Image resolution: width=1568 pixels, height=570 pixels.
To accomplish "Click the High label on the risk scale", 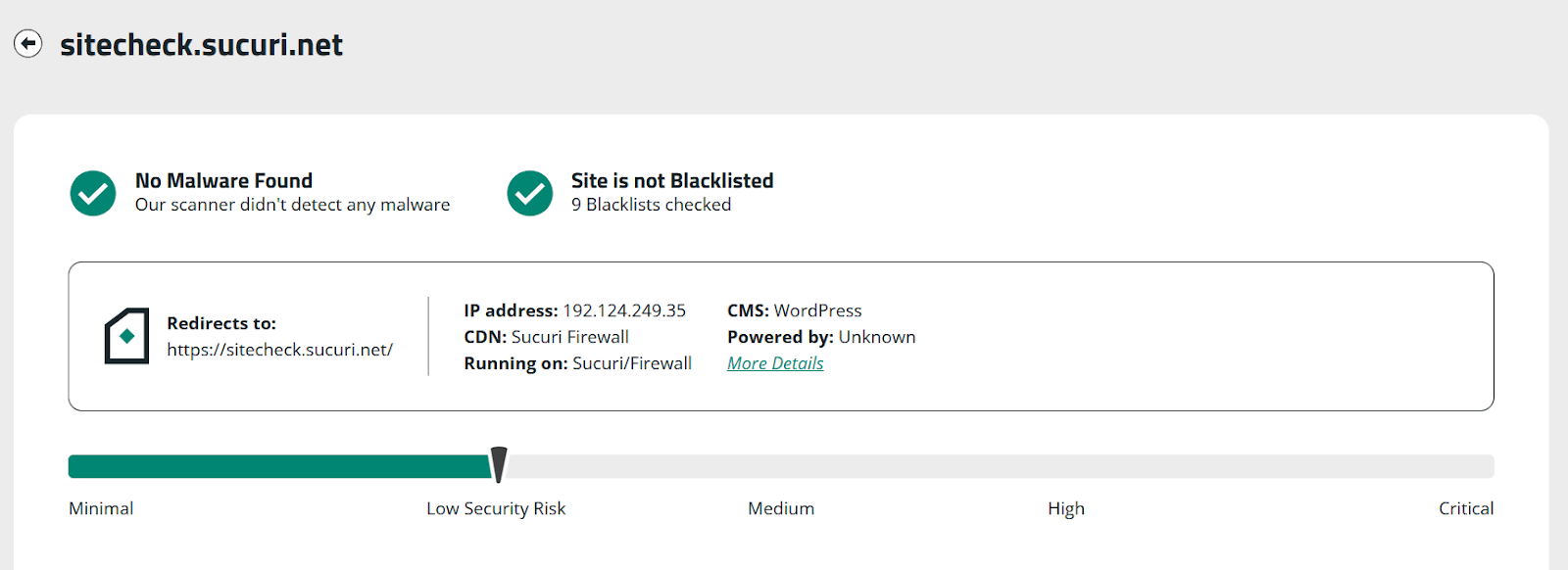I will pos(1064,508).
